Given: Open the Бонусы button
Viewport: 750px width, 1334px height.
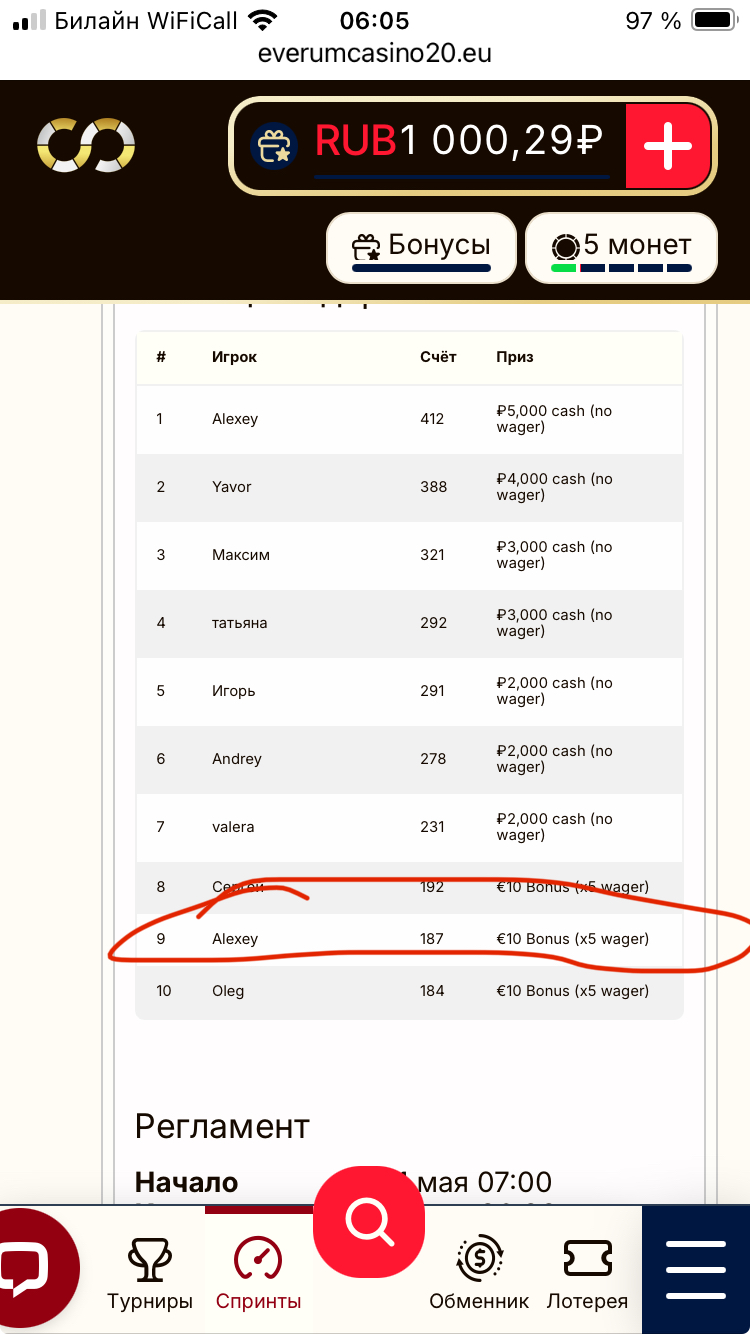Looking at the screenshot, I should click(x=421, y=247).
